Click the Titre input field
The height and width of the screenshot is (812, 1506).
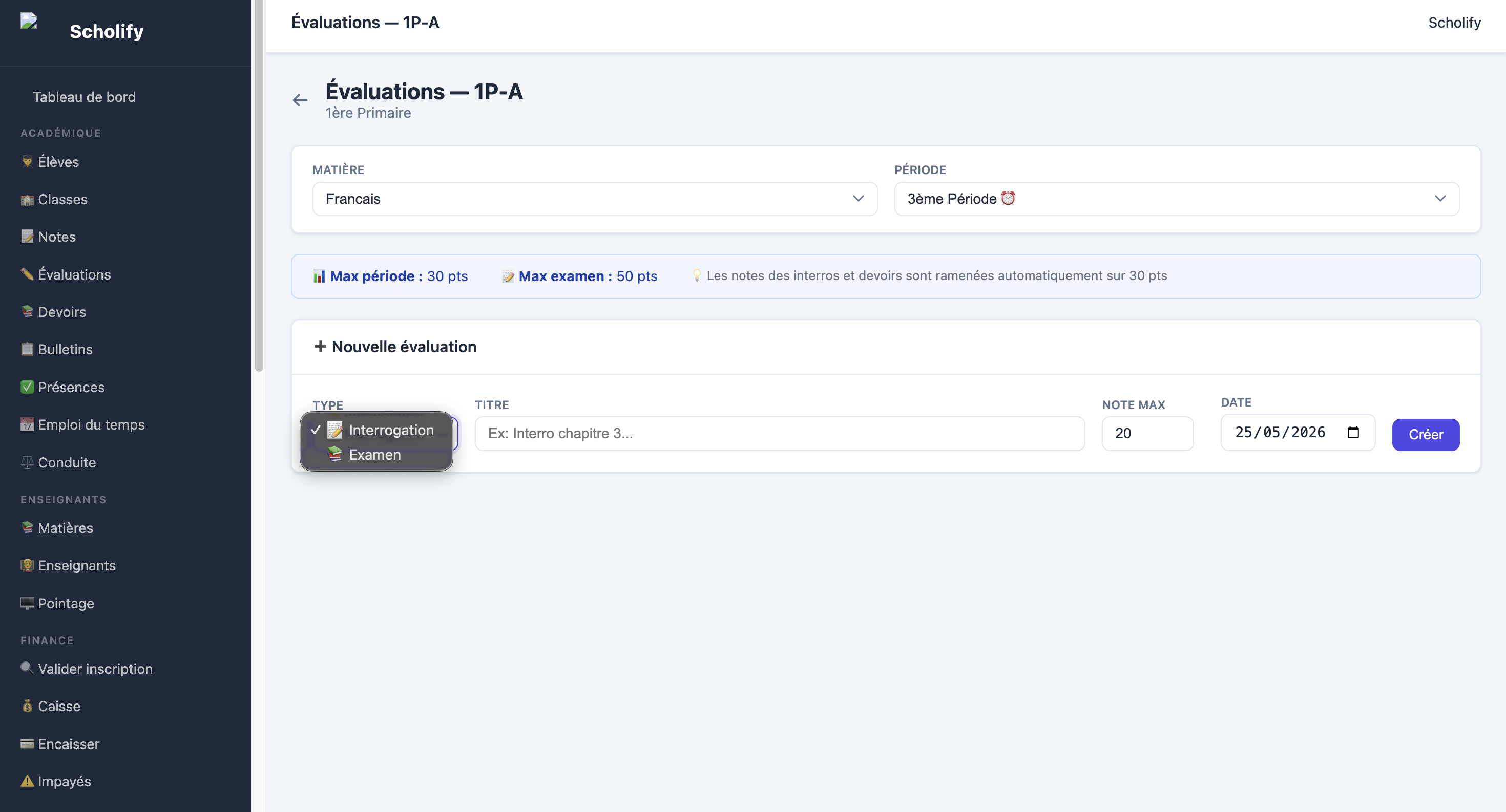[x=780, y=434]
